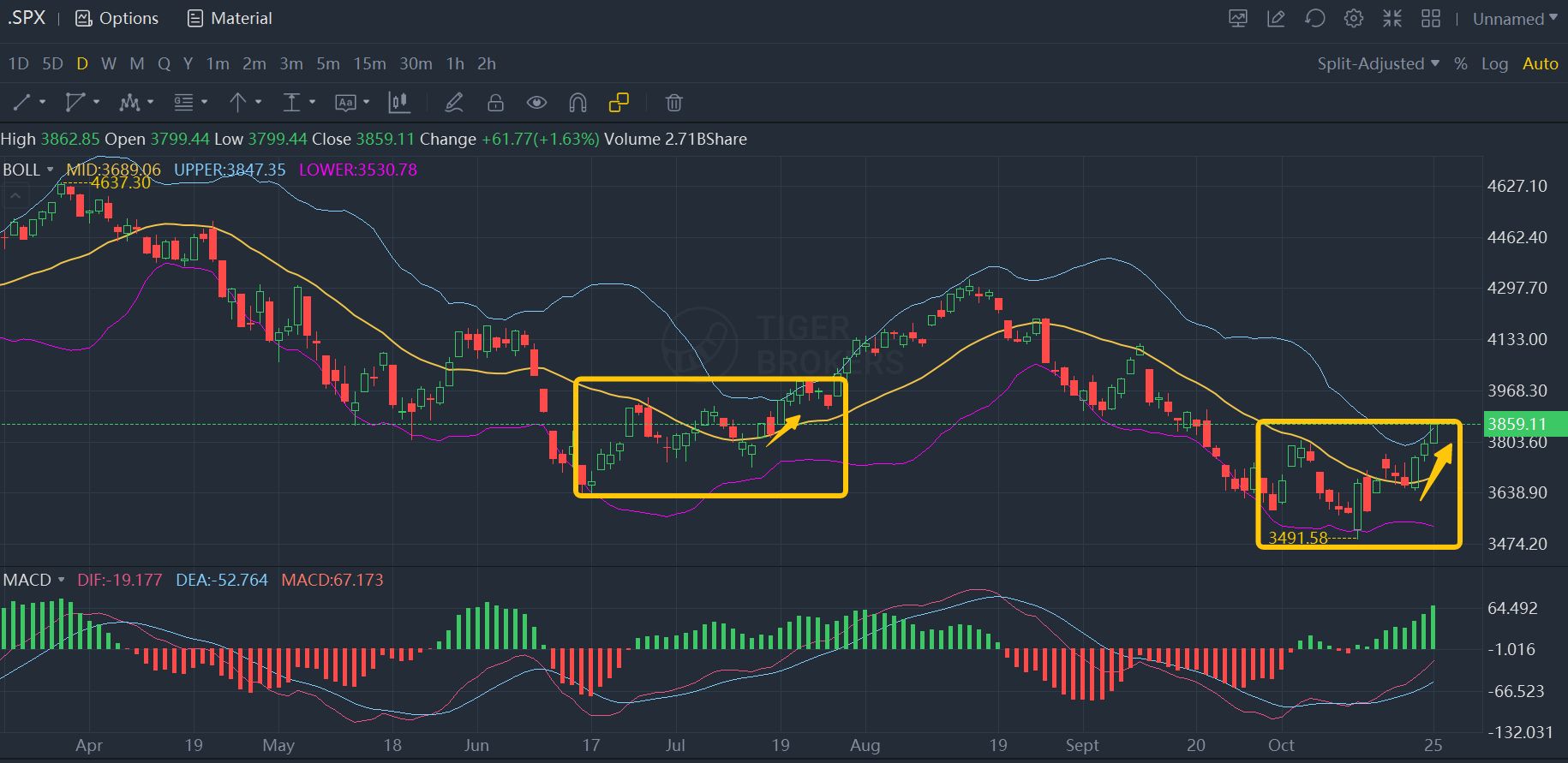Expand the Split-Adjusted dropdown
This screenshot has height=763, width=1568.
(1378, 63)
